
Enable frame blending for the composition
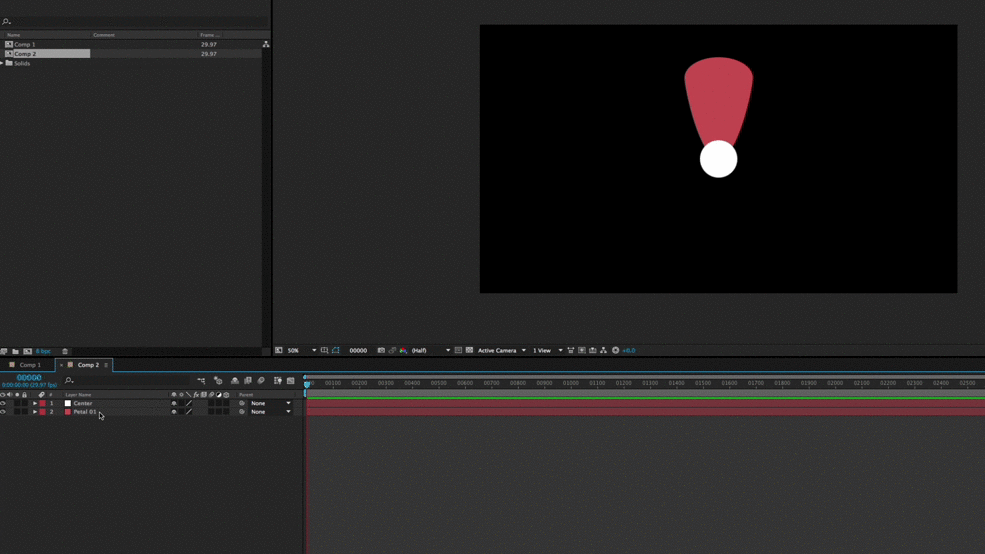[x=248, y=381]
